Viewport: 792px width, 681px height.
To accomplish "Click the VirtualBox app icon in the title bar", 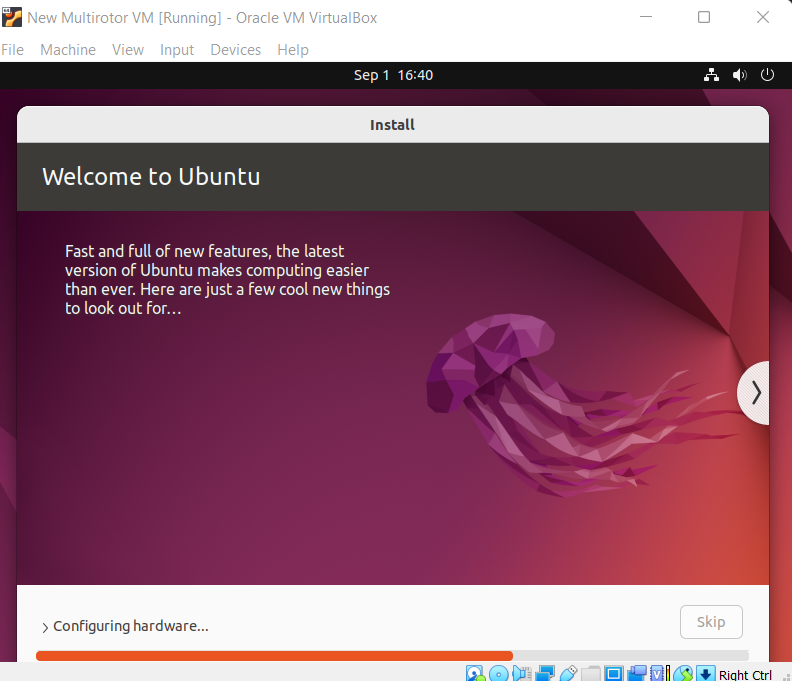I will 12,17.
